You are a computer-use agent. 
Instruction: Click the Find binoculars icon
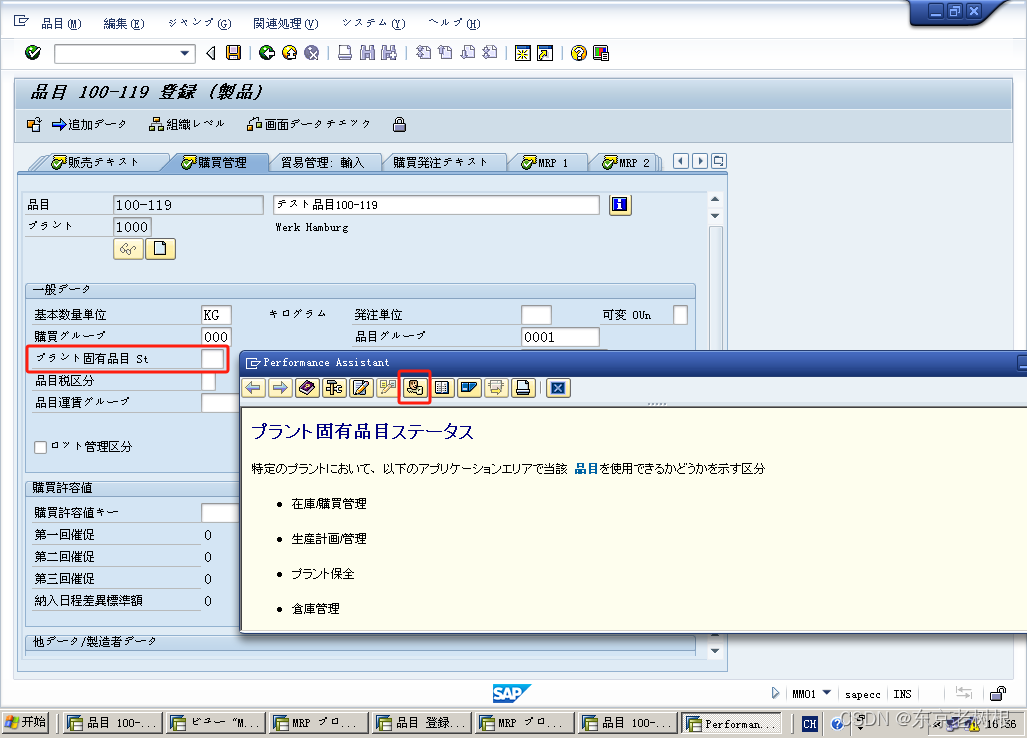[x=367, y=52]
